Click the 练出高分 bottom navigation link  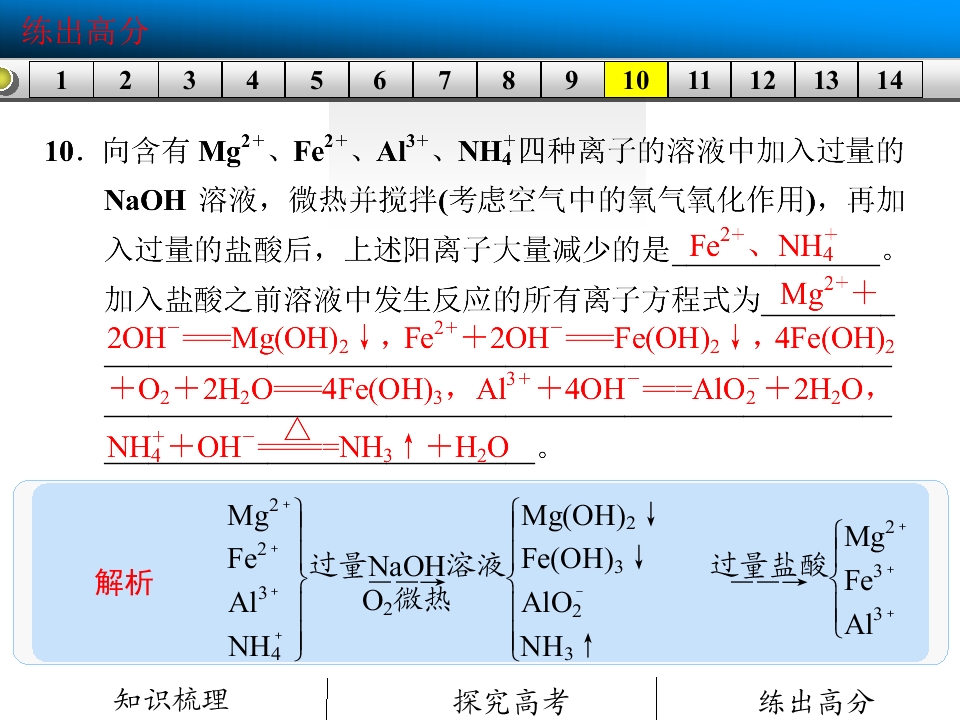817,702
